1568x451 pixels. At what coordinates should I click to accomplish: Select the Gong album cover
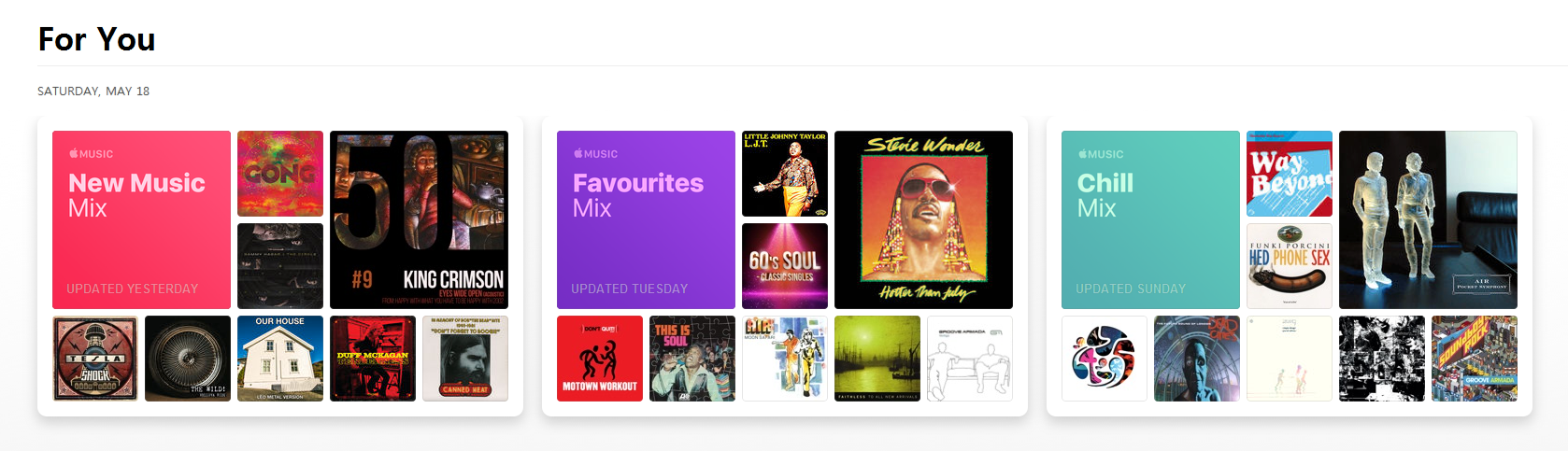[x=280, y=174]
